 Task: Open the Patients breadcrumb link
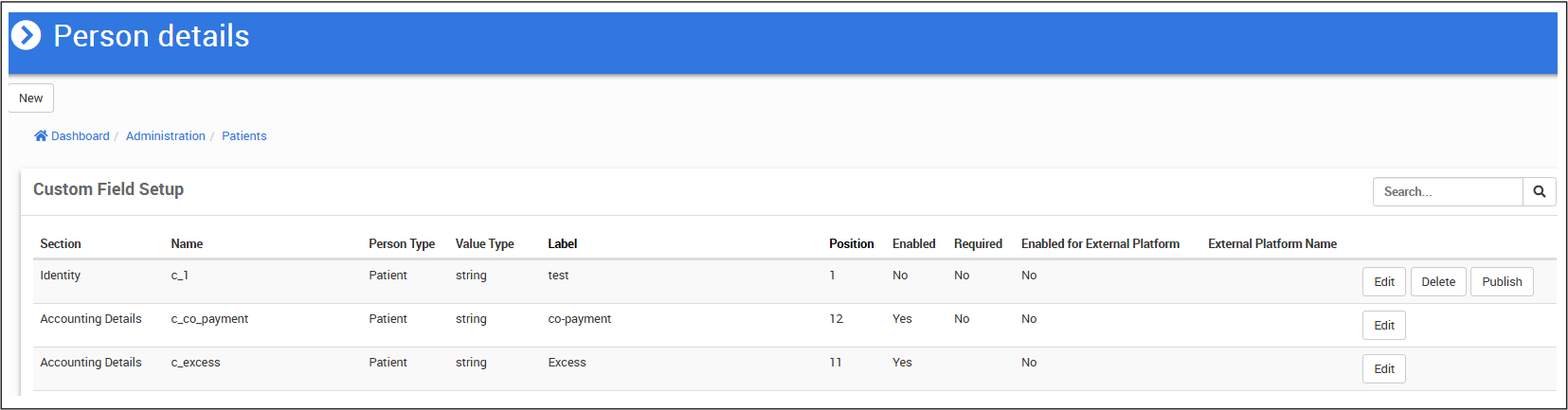click(x=243, y=136)
